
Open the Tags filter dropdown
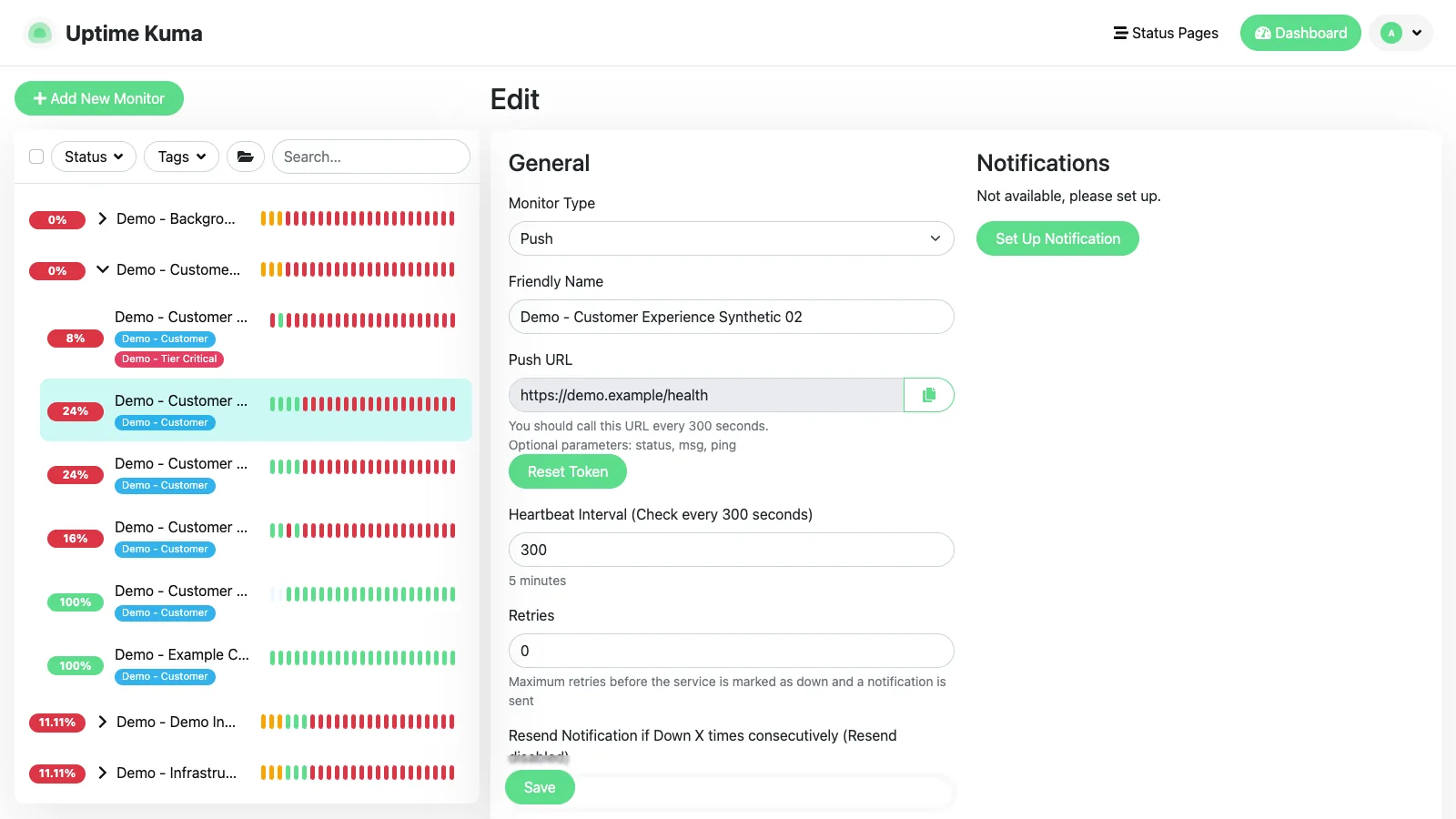pos(182,157)
